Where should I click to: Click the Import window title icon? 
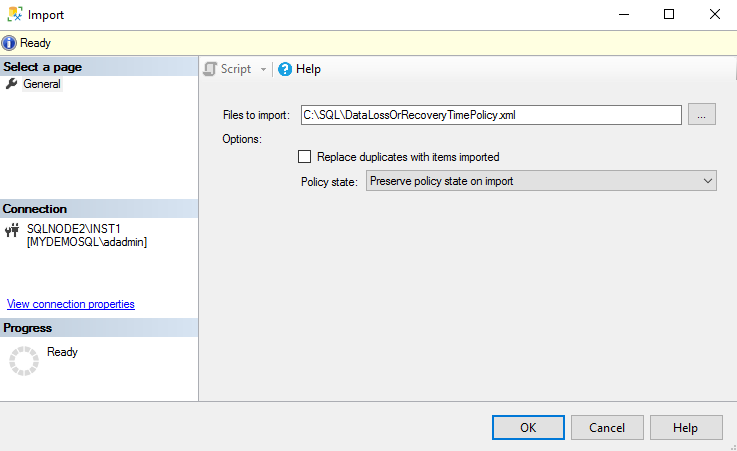[14, 14]
